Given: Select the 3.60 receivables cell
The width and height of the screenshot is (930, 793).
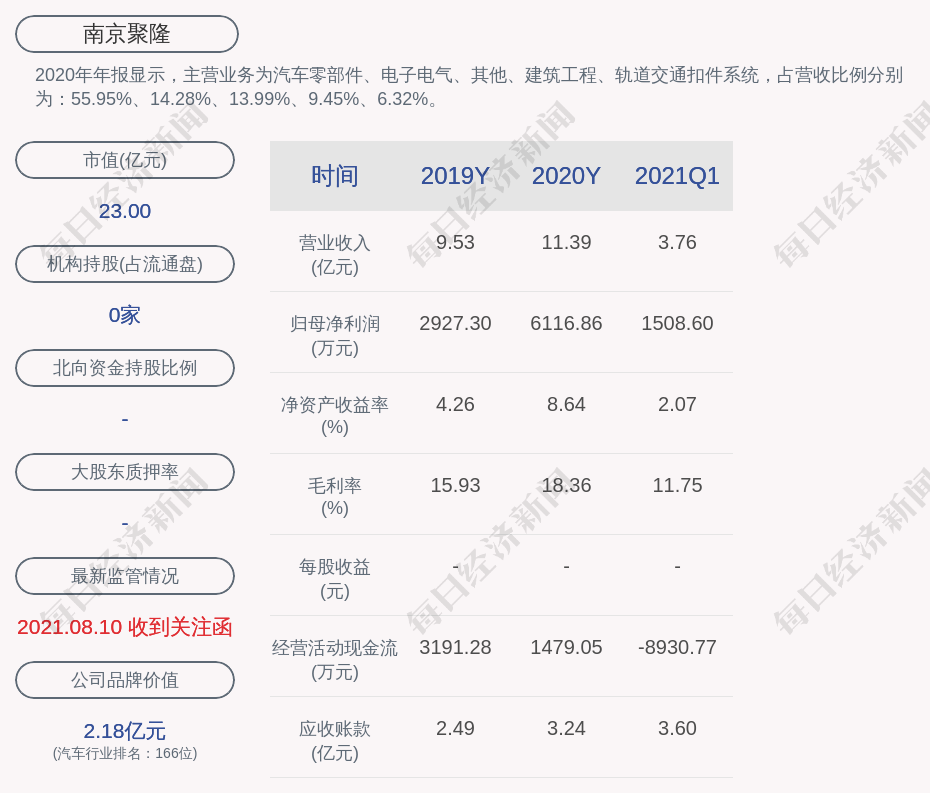Looking at the screenshot, I should click(677, 728).
